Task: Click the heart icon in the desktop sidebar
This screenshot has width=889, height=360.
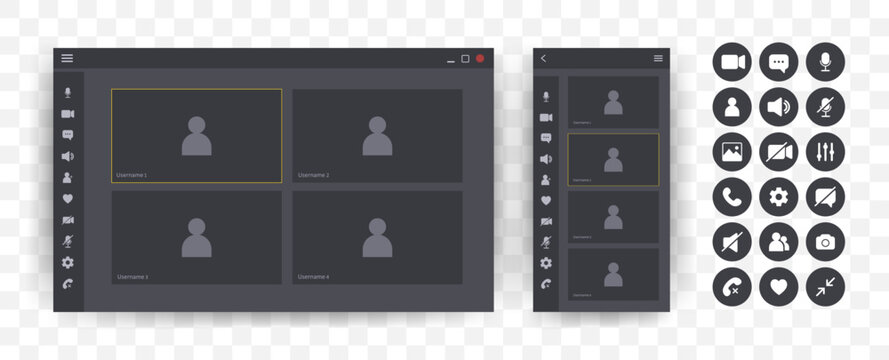Action: (x=68, y=199)
